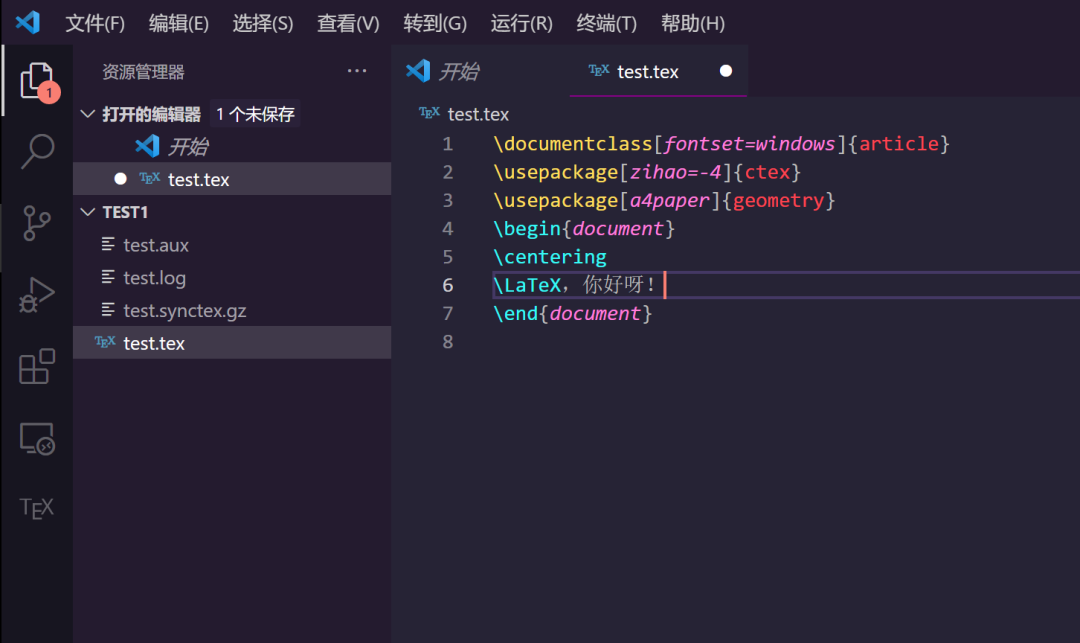Open the 运行(R) menu

pos(521,23)
